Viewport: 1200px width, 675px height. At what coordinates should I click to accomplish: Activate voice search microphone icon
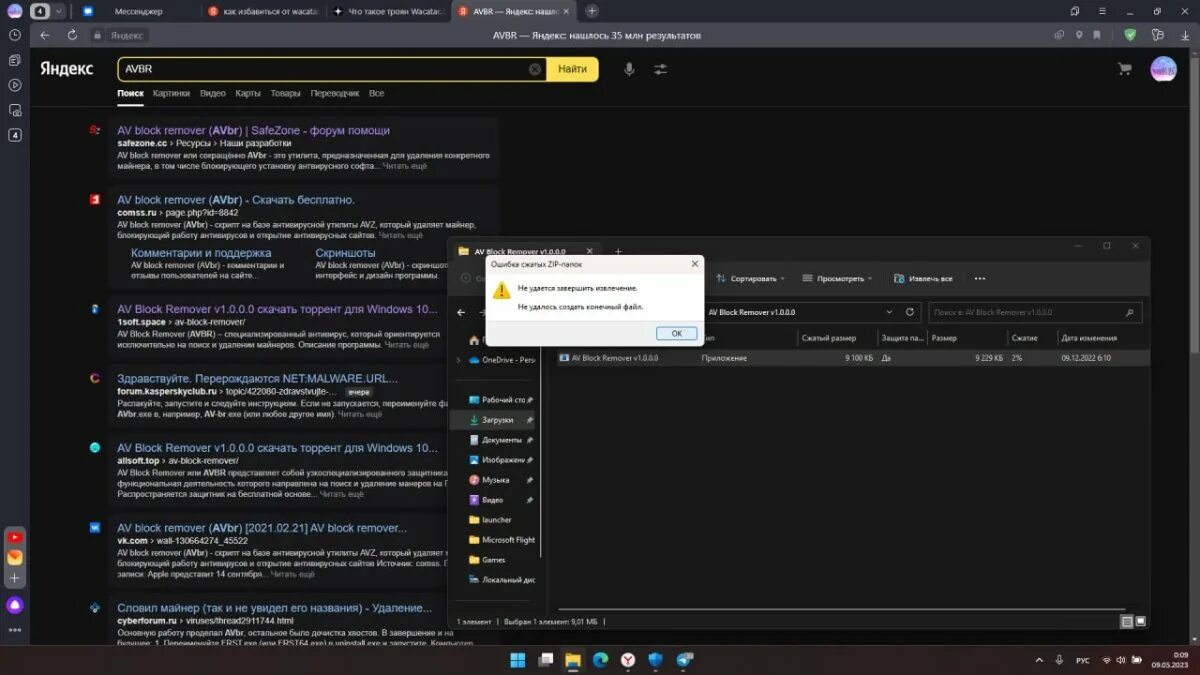point(629,69)
